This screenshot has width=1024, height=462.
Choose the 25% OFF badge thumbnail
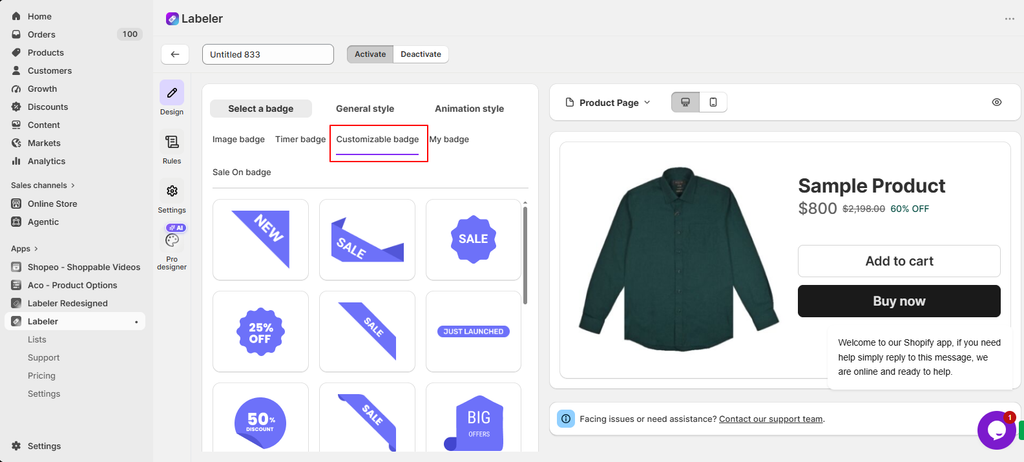[261, 331]
